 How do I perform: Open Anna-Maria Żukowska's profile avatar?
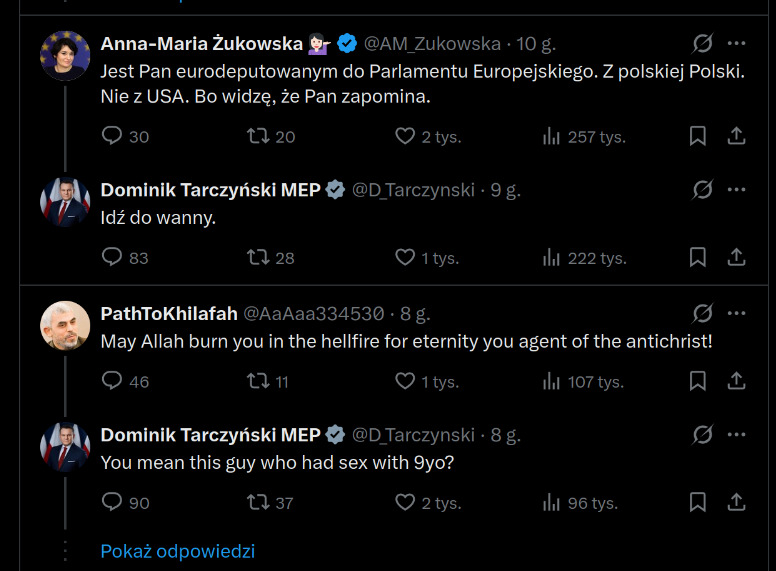click(x=65, y=56)
